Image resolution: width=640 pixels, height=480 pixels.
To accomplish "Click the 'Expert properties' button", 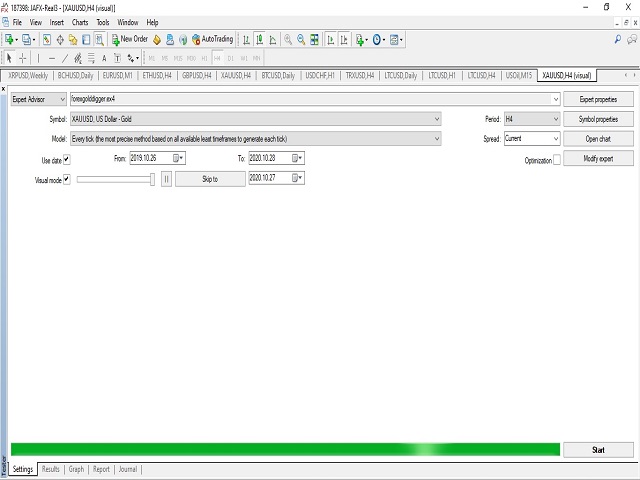I will click(x=598, y=100).
